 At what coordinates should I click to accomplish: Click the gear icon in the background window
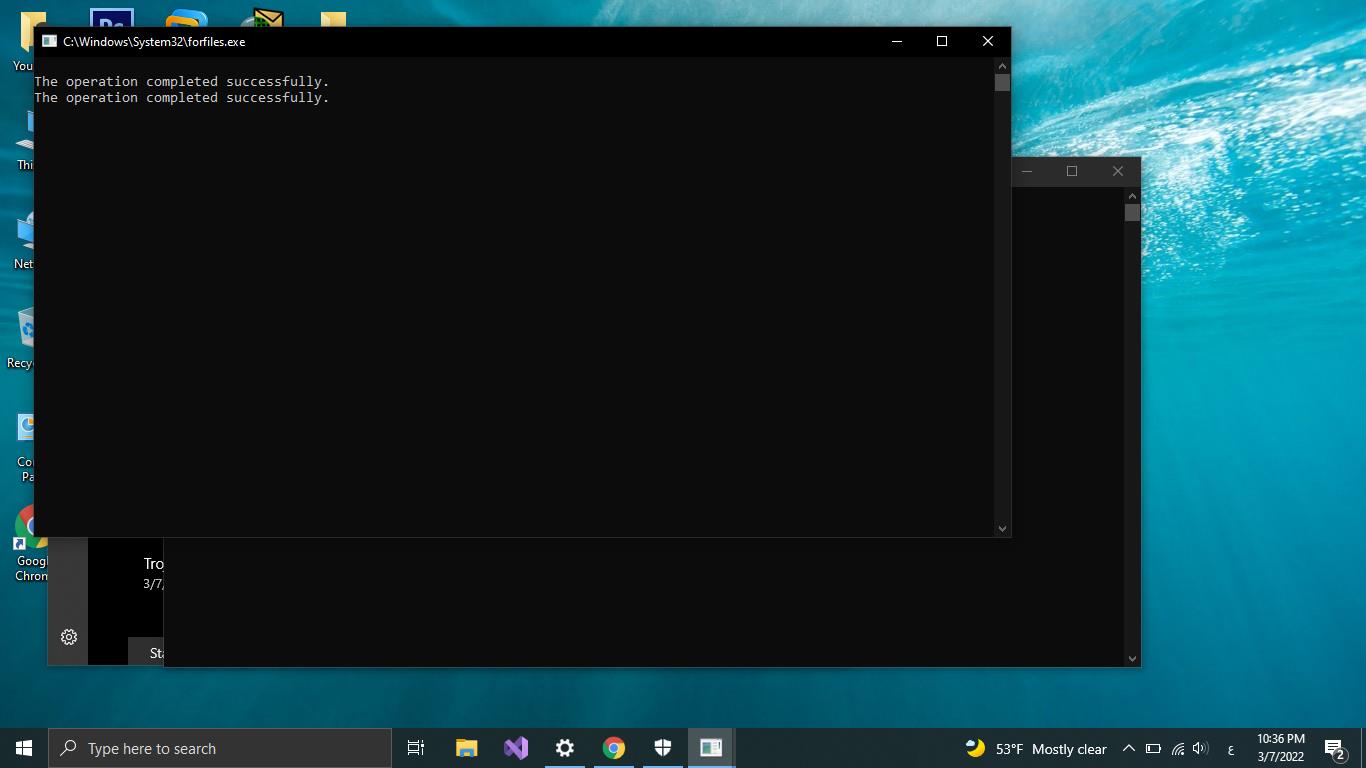click(x=69, y=637)
